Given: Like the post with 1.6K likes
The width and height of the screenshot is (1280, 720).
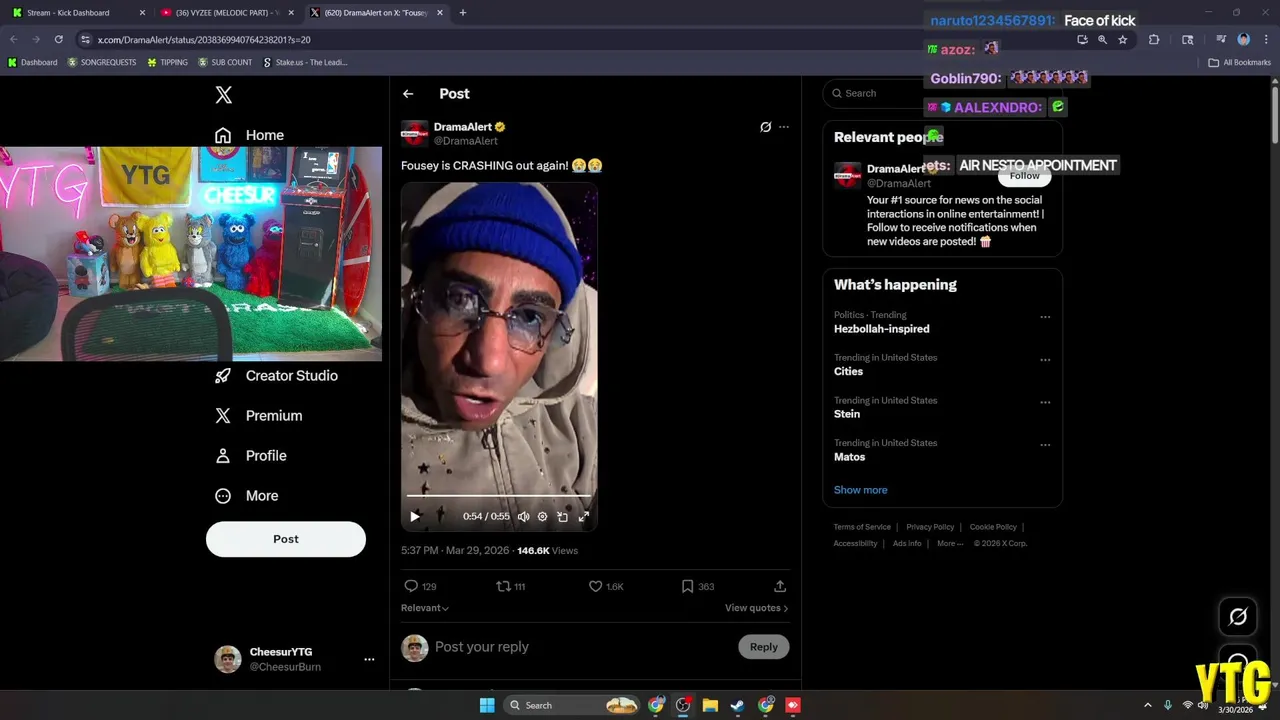Looking at the screenshot, I should pos(606,587).
